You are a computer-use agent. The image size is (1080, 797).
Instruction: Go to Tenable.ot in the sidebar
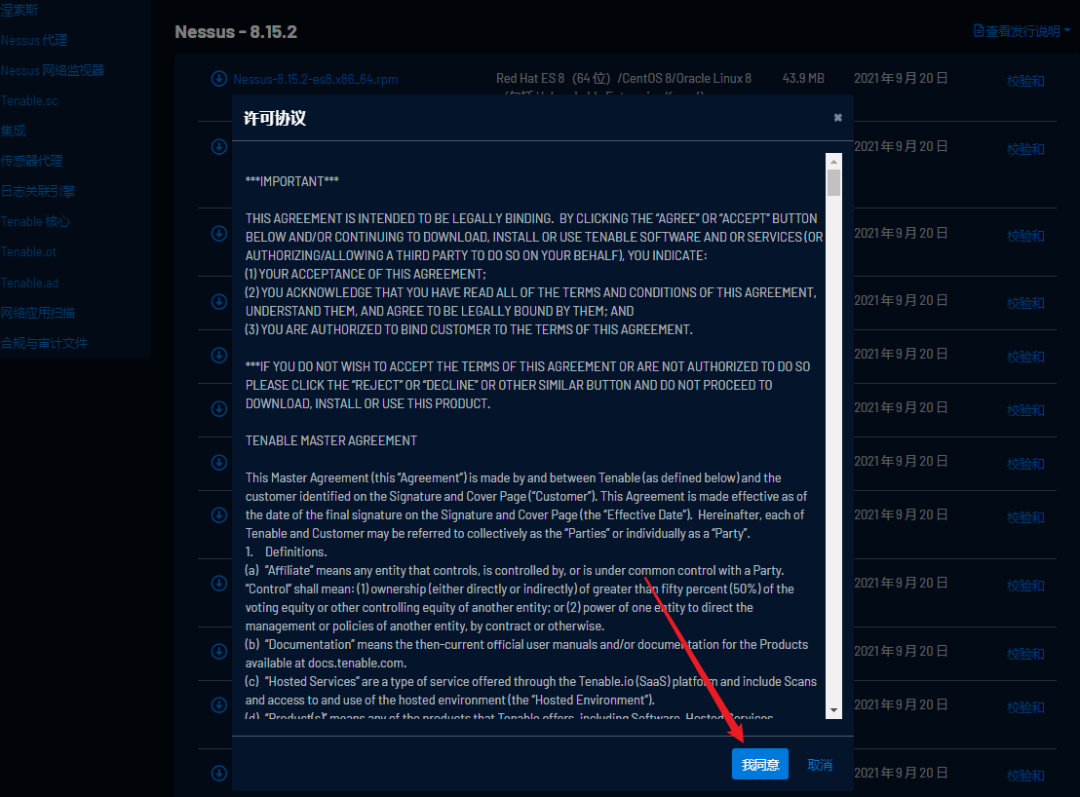click(x=28, y=251)
